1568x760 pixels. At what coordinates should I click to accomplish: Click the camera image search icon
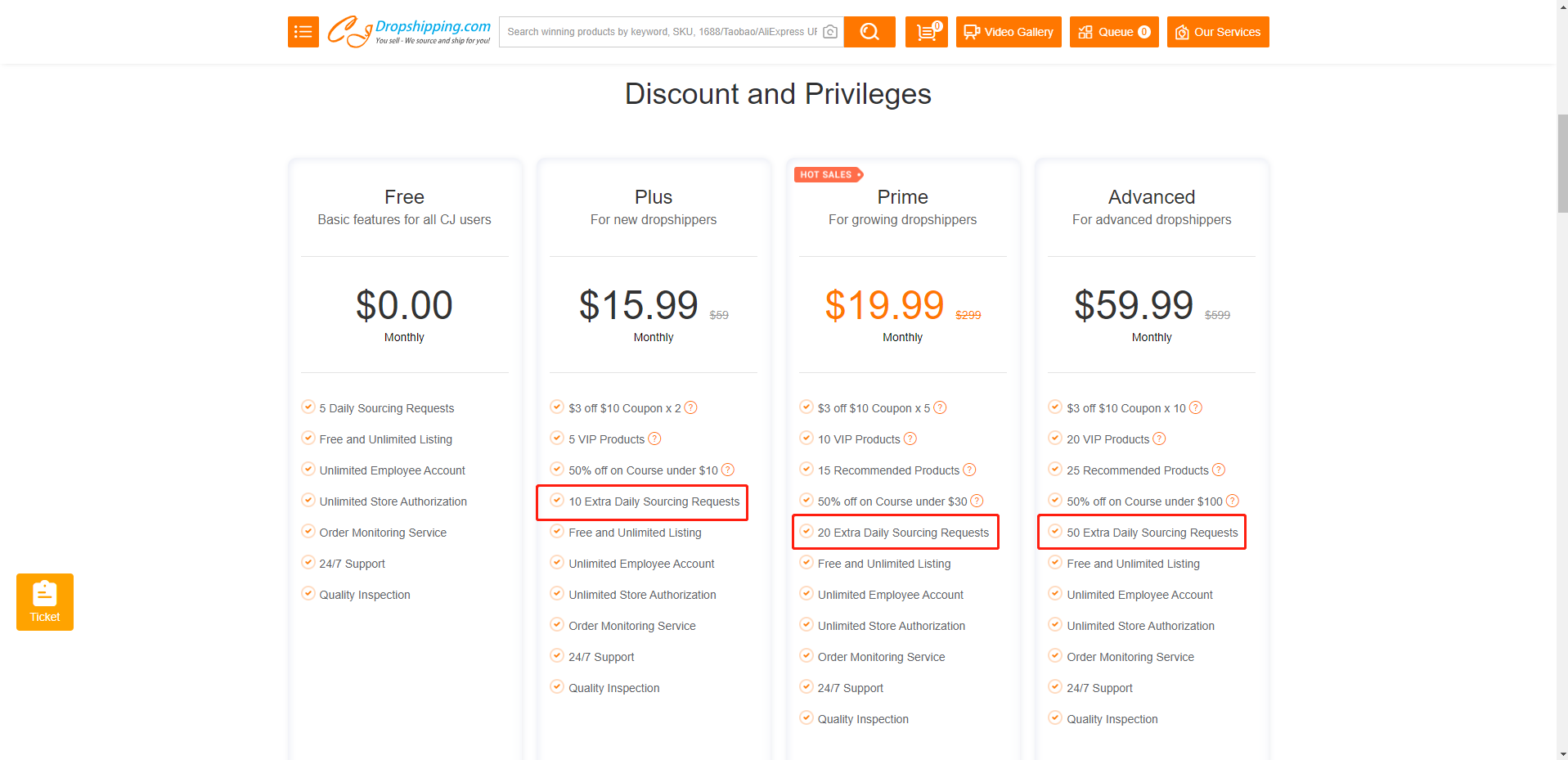830,32
